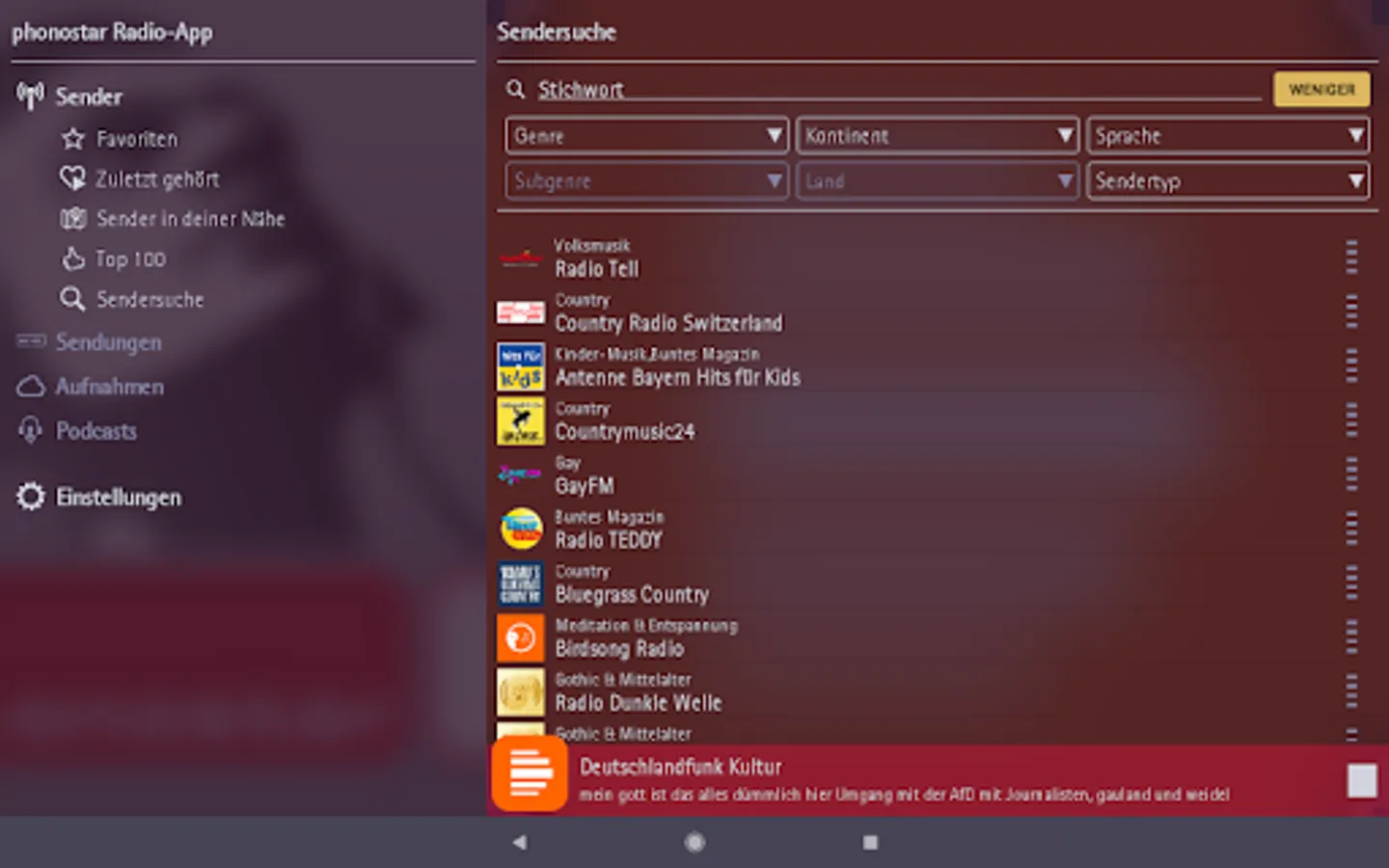Select station name Bluegrass Country

[x=632, y=595]
